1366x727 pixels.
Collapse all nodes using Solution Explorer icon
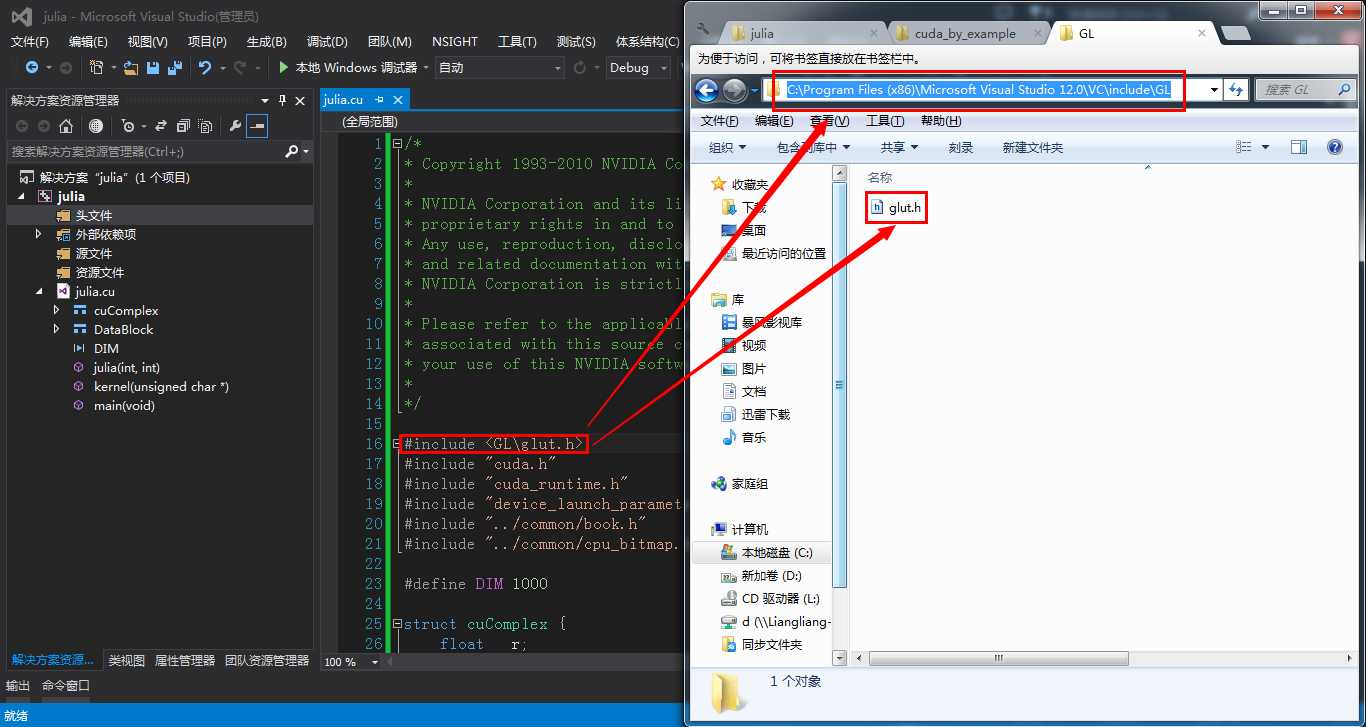pos(183,126)
